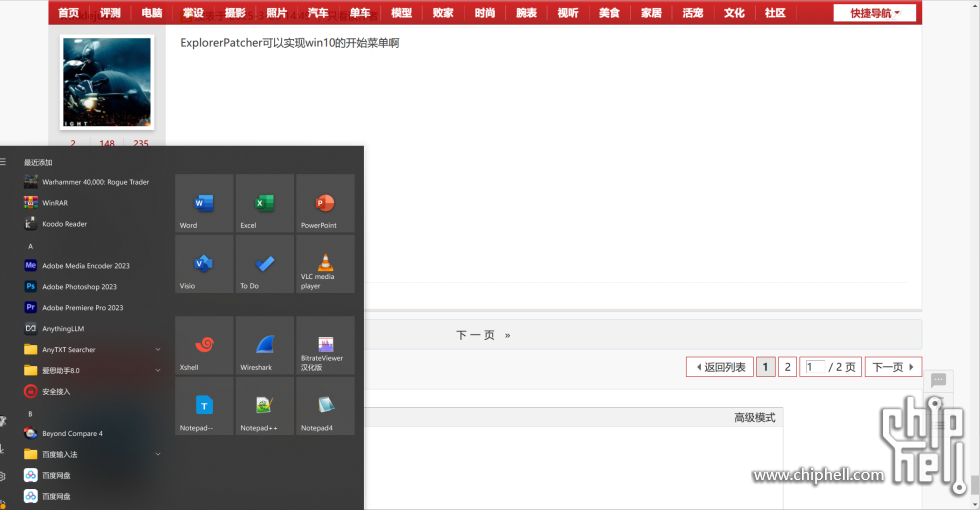Open the Xshell tile

[204, 345]
